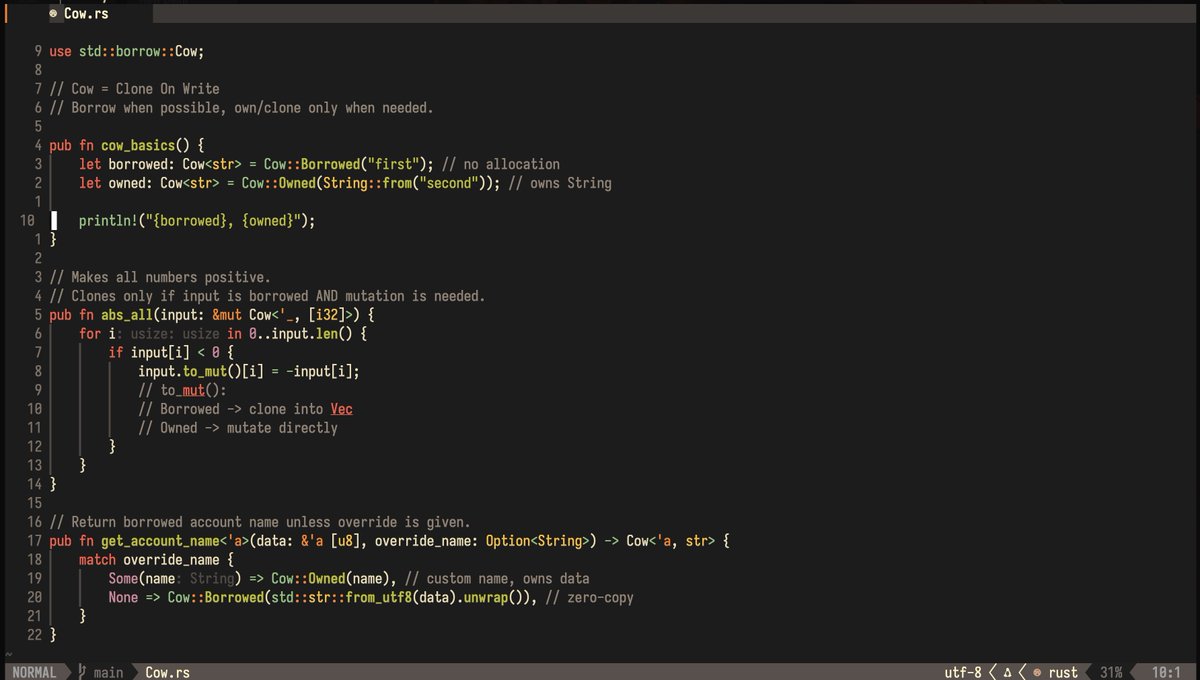
Task: Click the "second" string literal
Action: [x=448, y=183]
